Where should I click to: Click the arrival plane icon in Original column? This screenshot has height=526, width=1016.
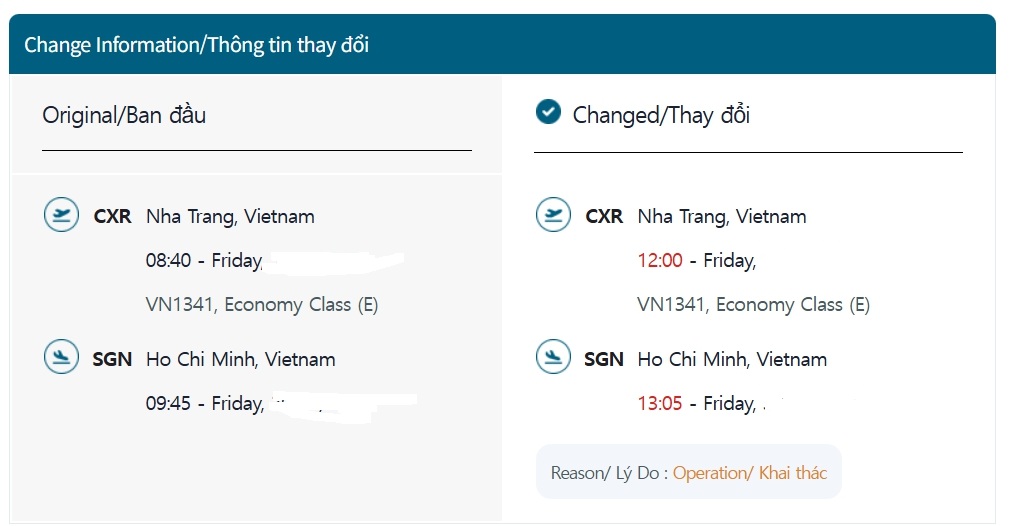click(x=62, y=358)
